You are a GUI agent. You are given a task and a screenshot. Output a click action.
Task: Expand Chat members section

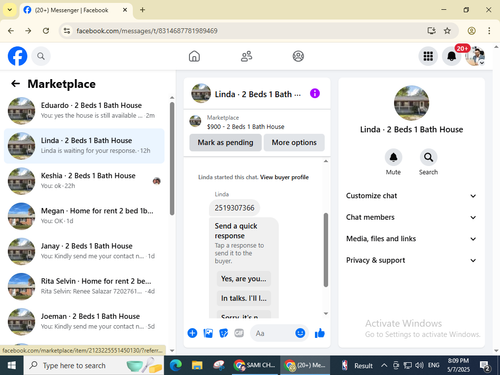point(411,217)
